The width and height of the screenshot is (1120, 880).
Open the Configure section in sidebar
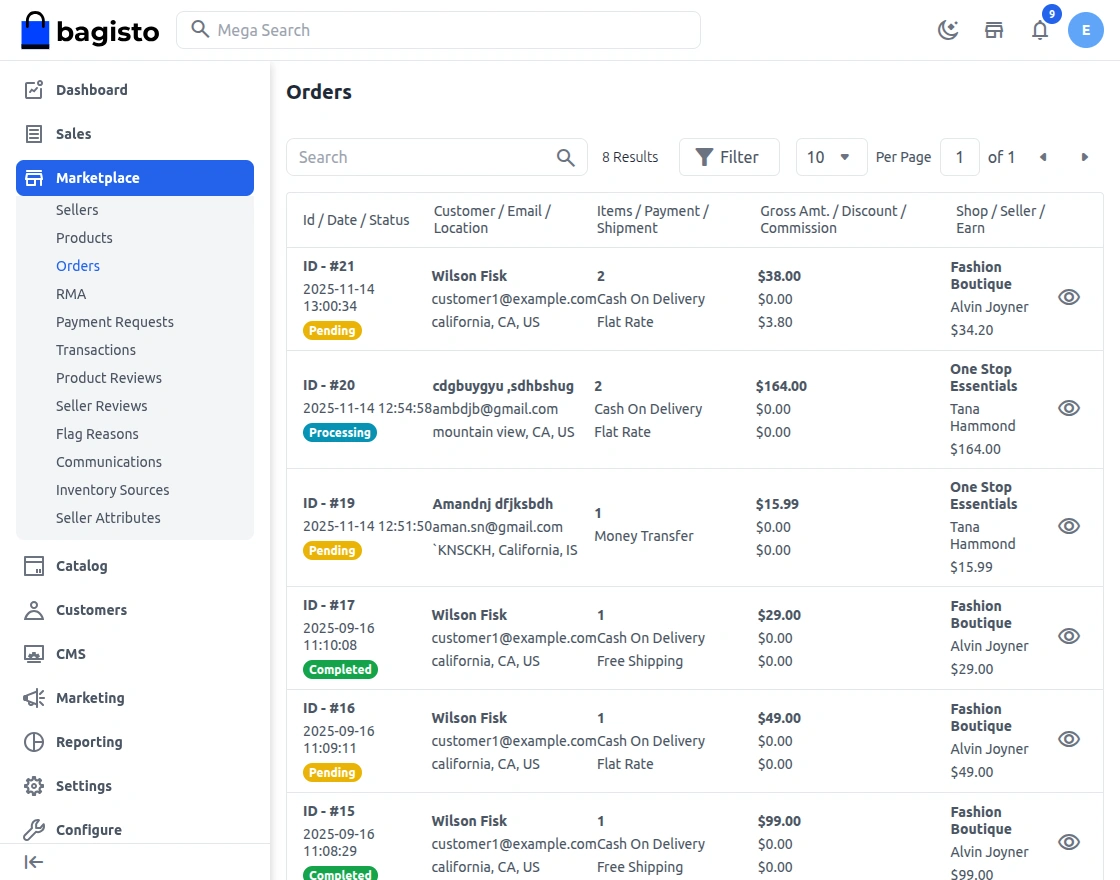(x=88, y=830)
